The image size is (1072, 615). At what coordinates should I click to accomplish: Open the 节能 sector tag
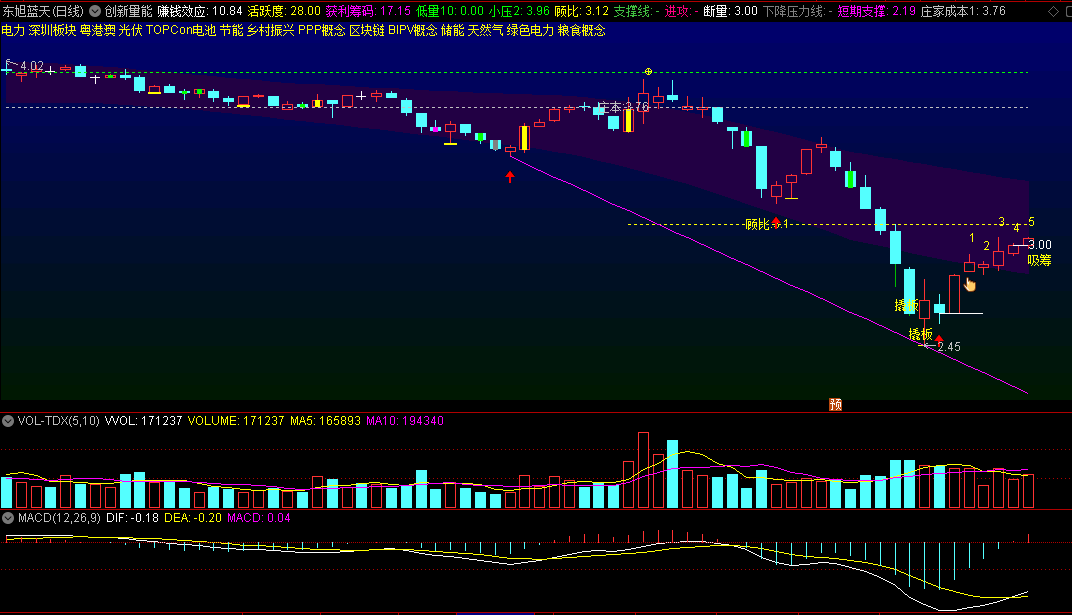point(231,30)
